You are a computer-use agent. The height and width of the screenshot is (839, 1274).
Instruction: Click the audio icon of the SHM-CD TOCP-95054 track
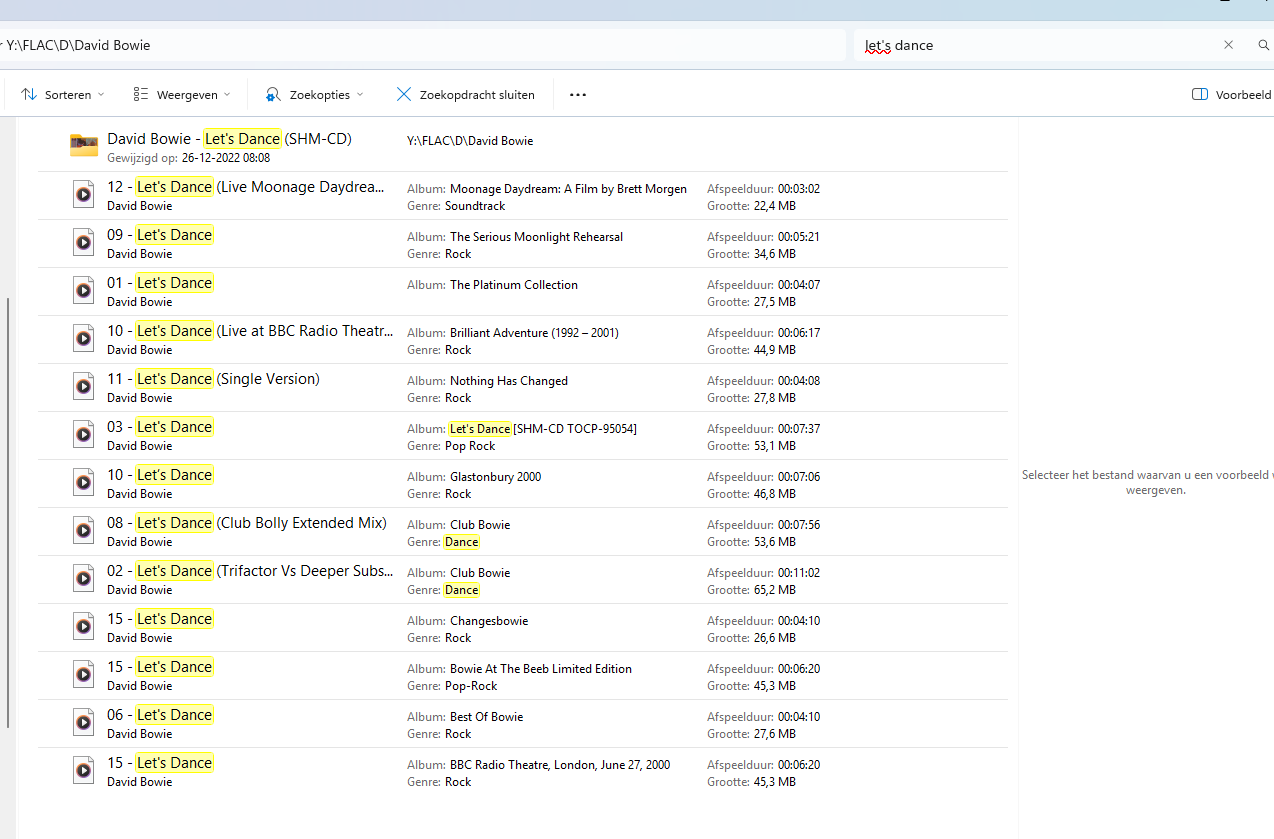[84, 435]
